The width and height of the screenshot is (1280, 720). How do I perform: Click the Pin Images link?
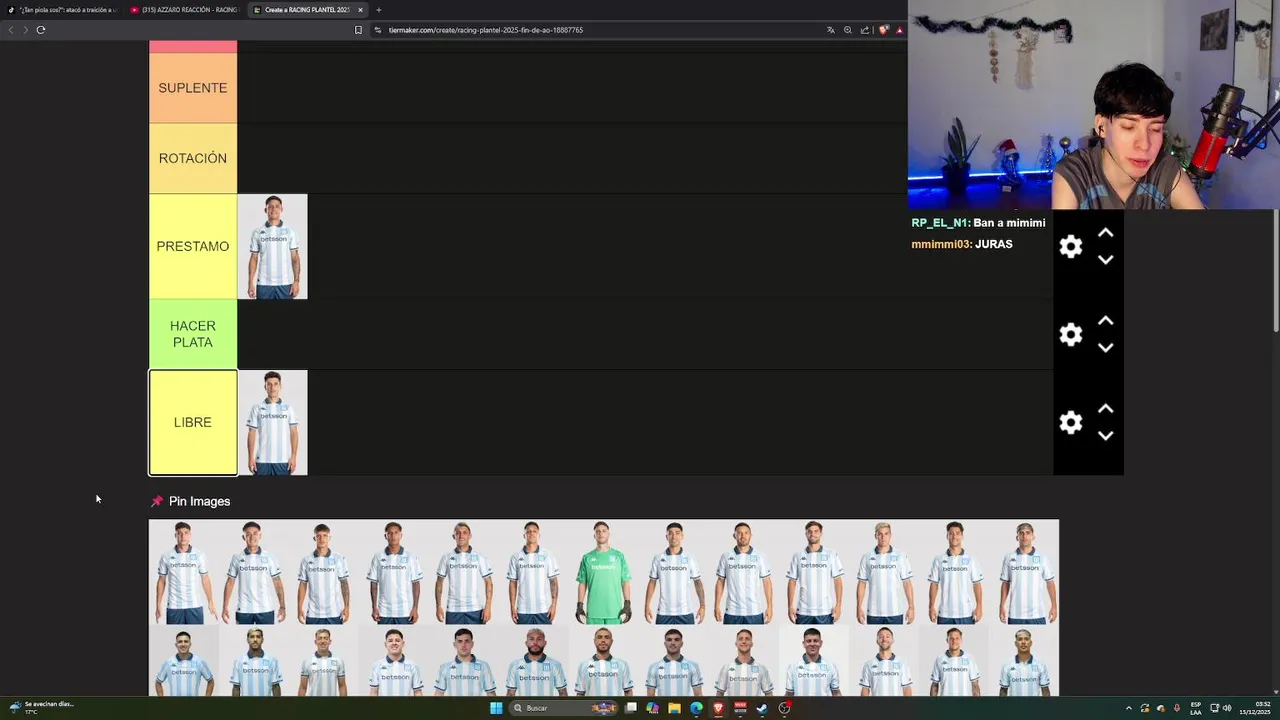(x=199, y=501)
